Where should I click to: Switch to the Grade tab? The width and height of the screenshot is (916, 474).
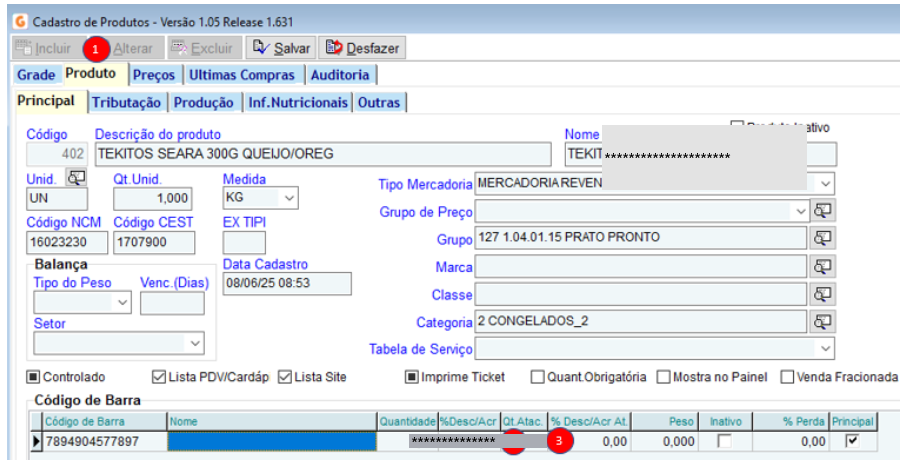coord(36,75)
